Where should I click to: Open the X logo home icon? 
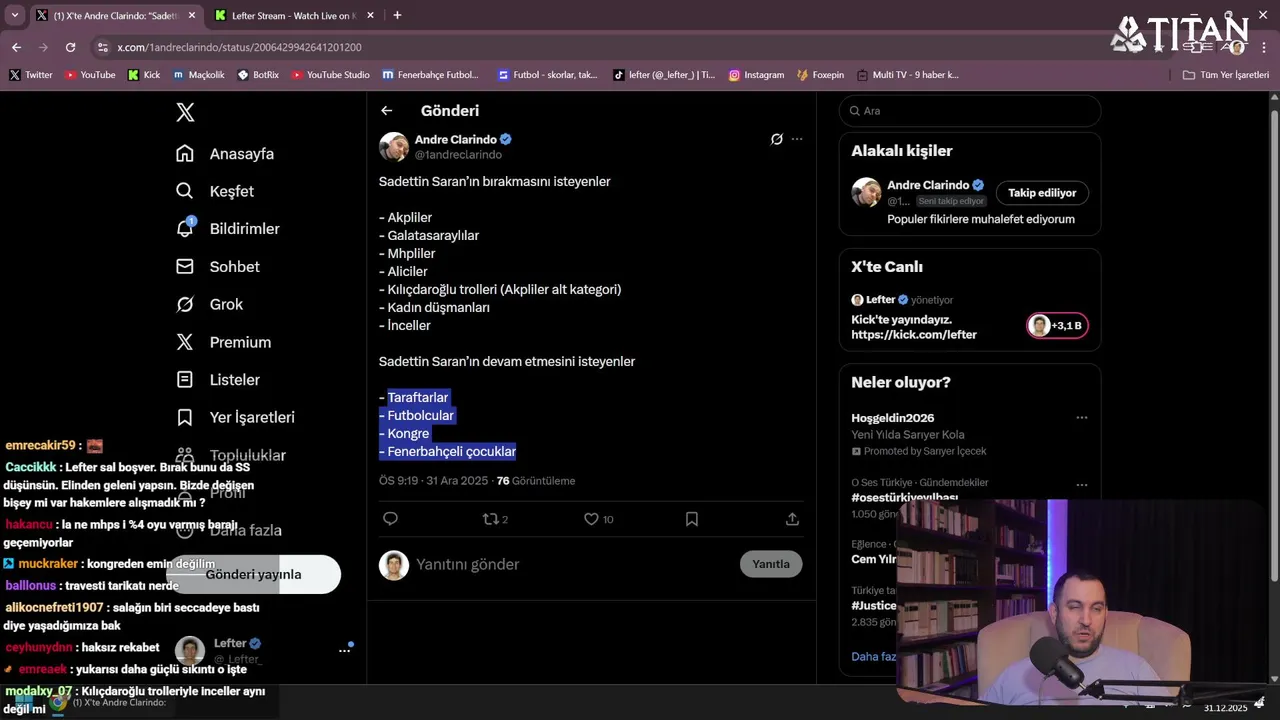click(x=185, y=112)
